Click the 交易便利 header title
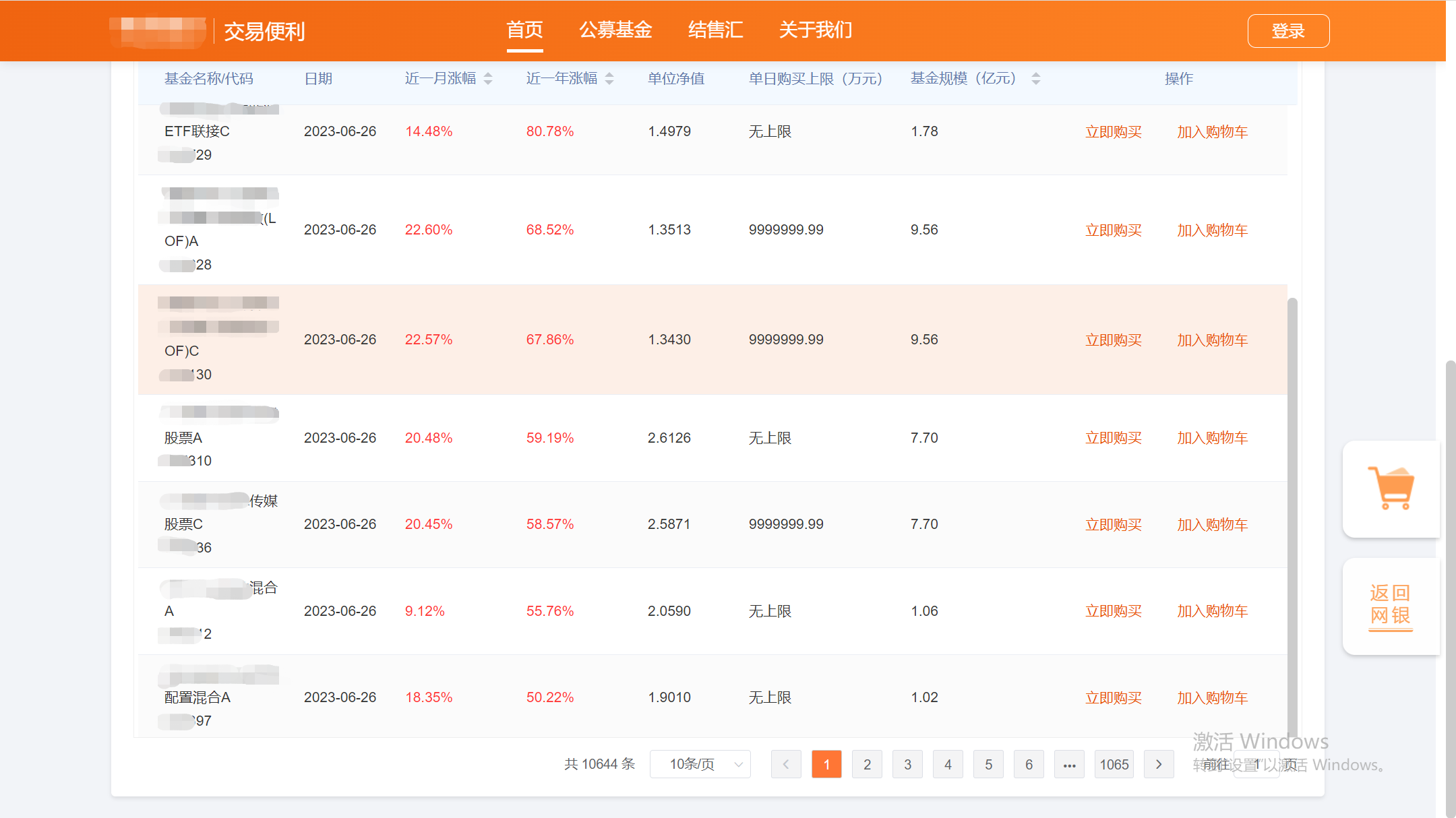1456x818 pixels. pos(264,32)
